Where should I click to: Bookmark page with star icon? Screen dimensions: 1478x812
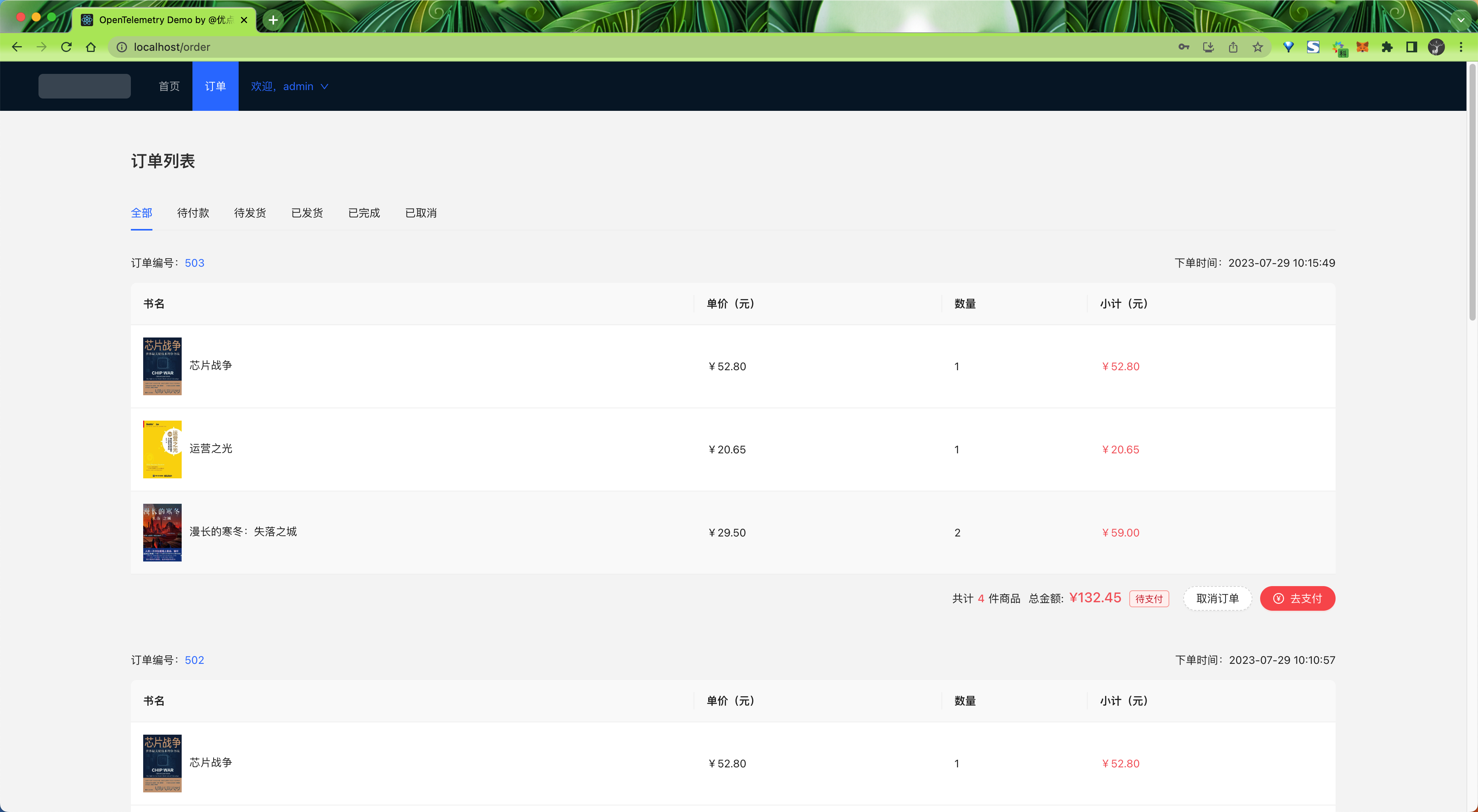[1258, 47]
